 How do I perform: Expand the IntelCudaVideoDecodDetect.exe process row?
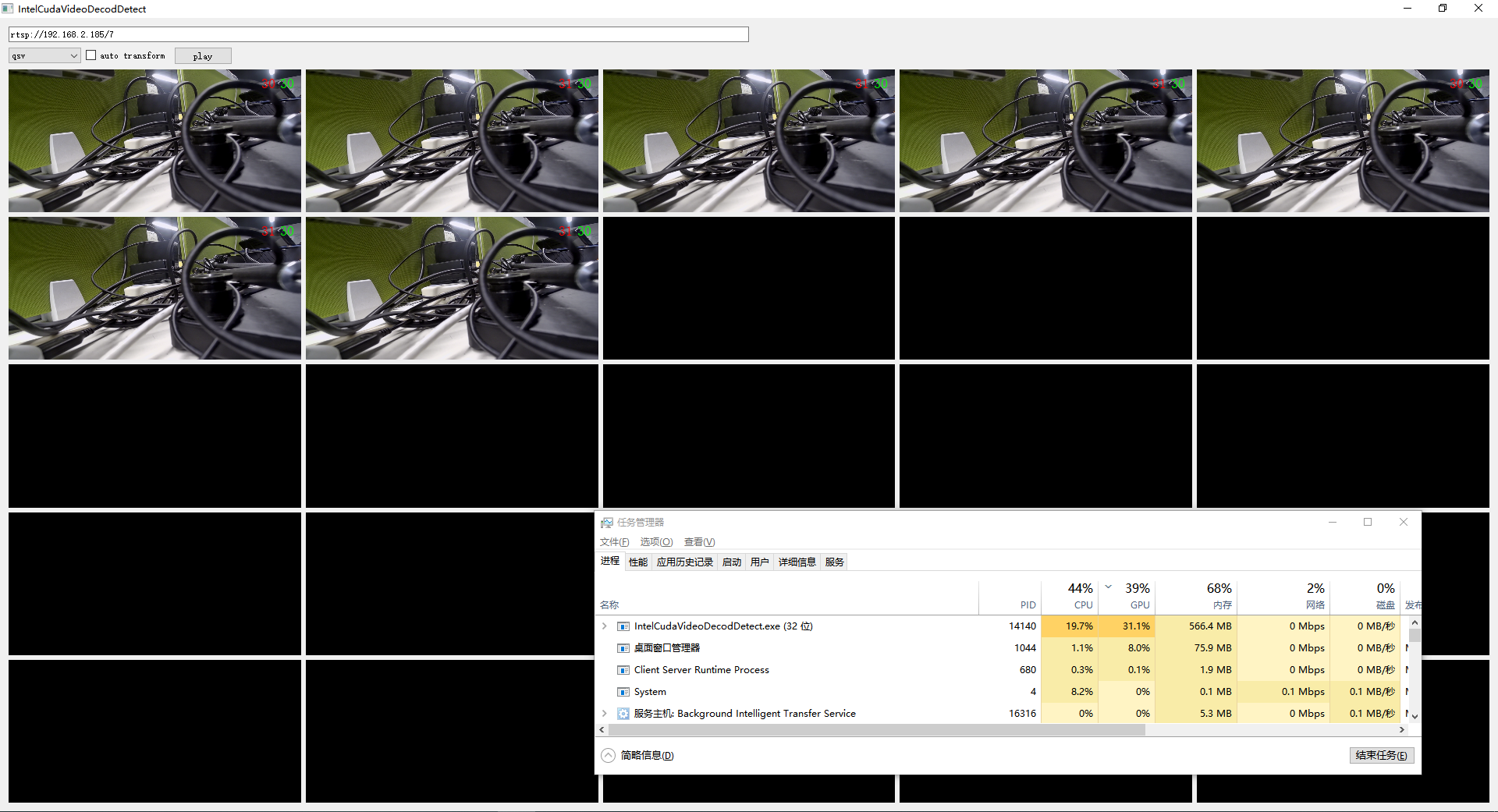click(x=604, y=626)
